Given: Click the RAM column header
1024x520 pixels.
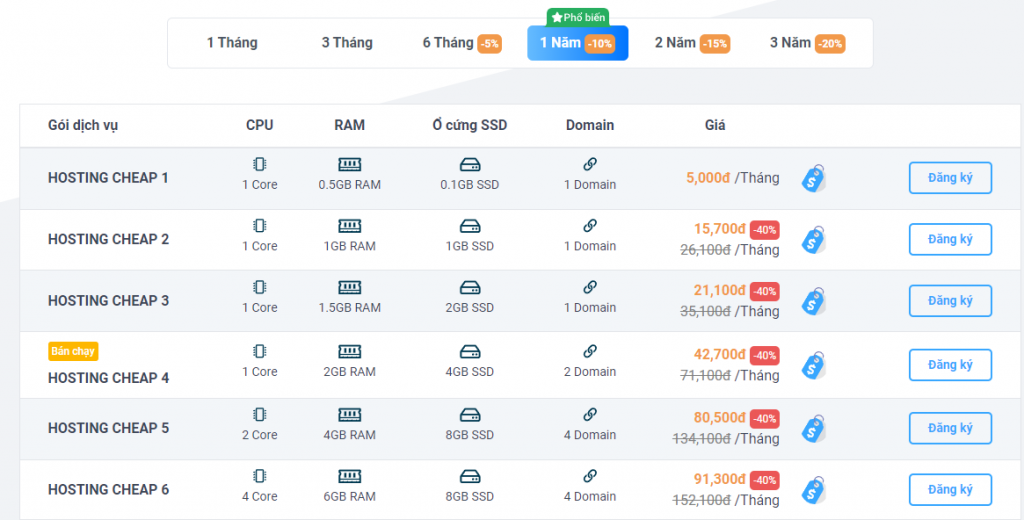Looking at the screenshot, I should pyautogui.click(x=349, y=125).
